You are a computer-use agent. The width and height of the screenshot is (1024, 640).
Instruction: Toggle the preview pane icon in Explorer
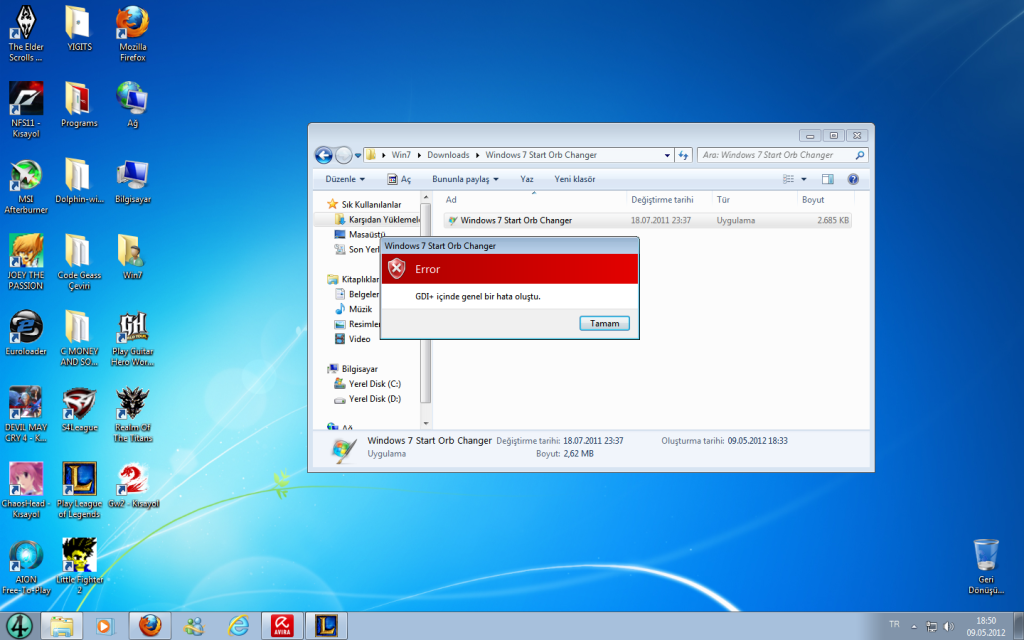click(827, 179)
